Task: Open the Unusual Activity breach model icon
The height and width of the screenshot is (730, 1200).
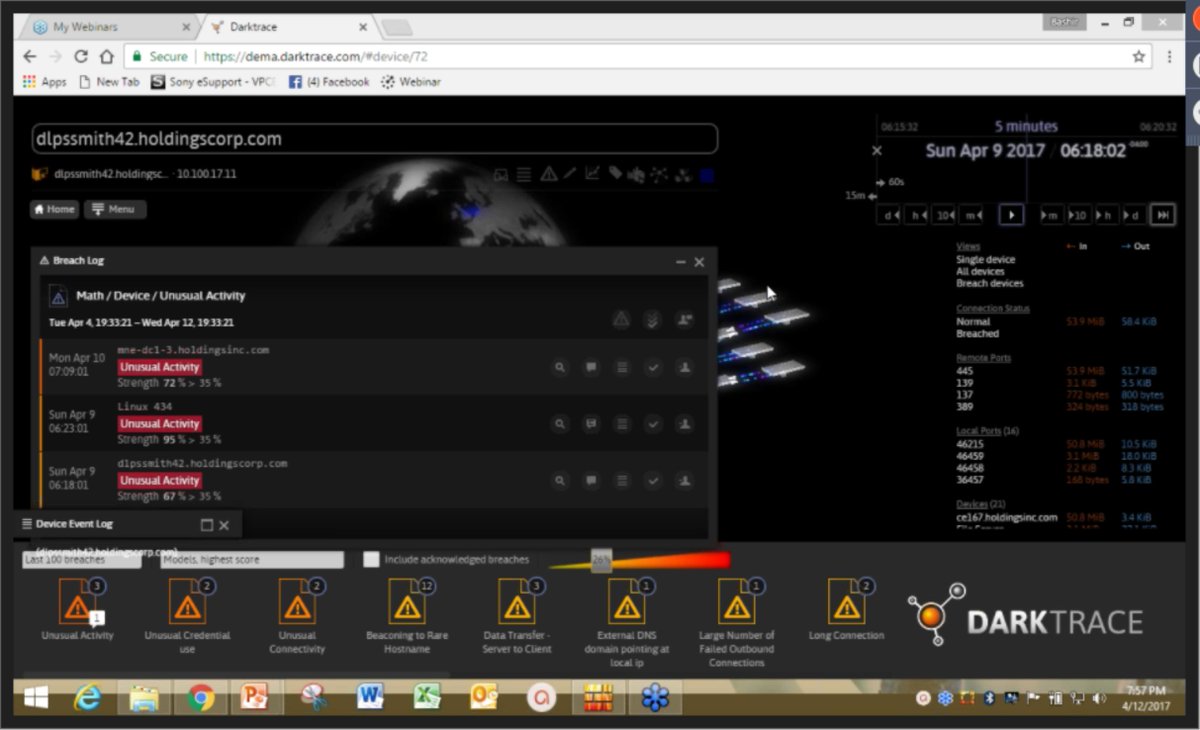Action: point(77,603)
